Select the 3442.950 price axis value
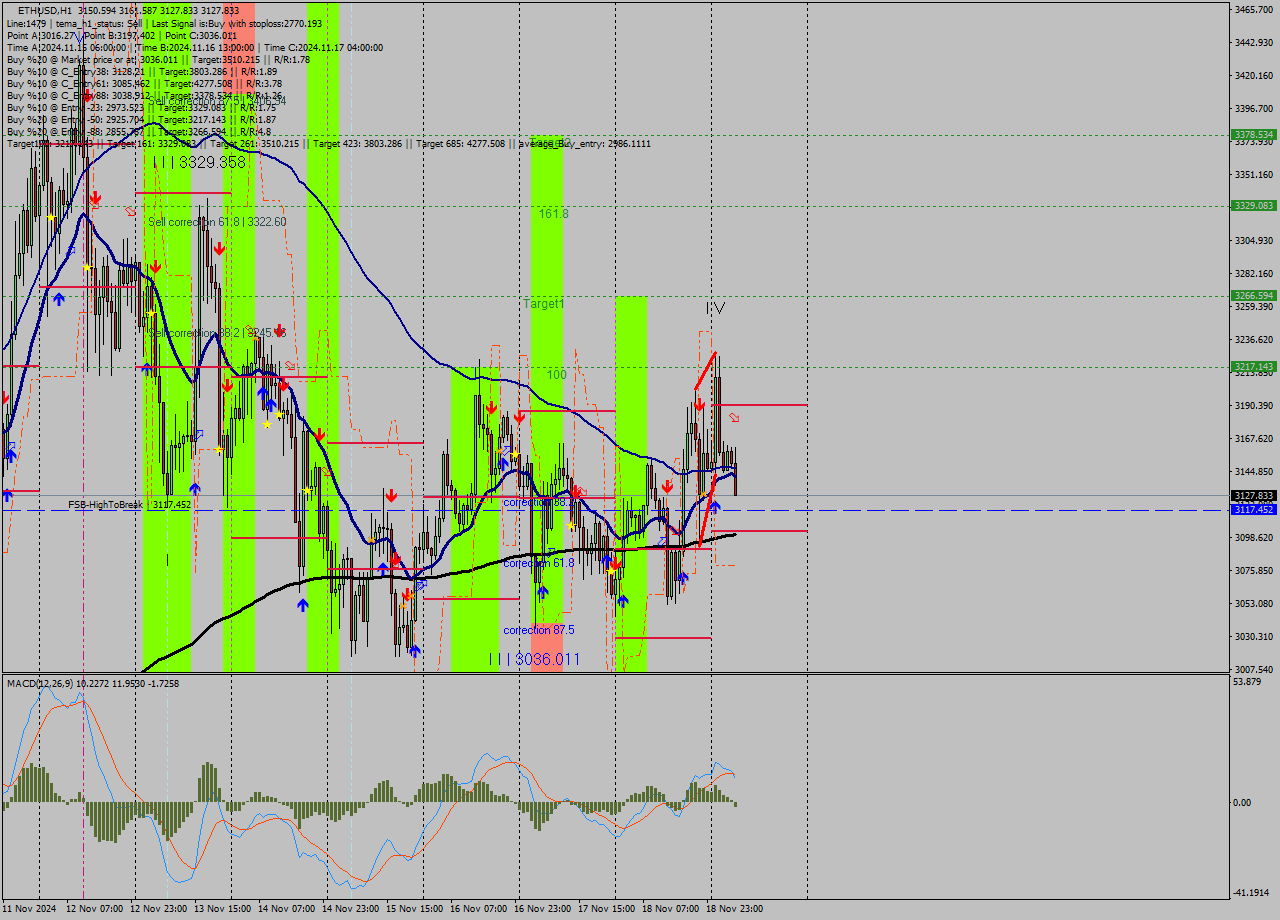 pyautogui.click(x=1254, y=42)
